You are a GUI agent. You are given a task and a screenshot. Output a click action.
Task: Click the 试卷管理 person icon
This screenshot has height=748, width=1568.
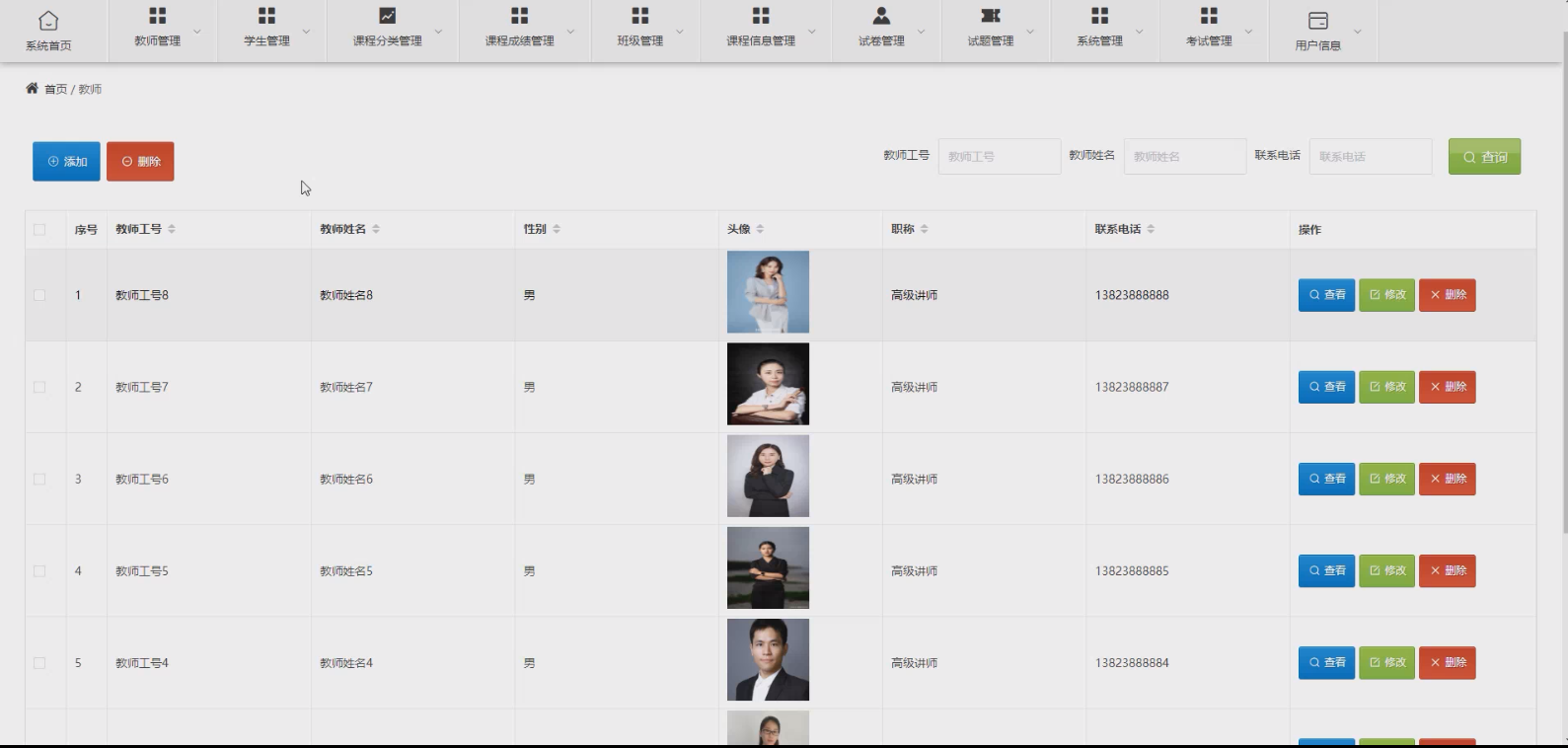(882, 16)
